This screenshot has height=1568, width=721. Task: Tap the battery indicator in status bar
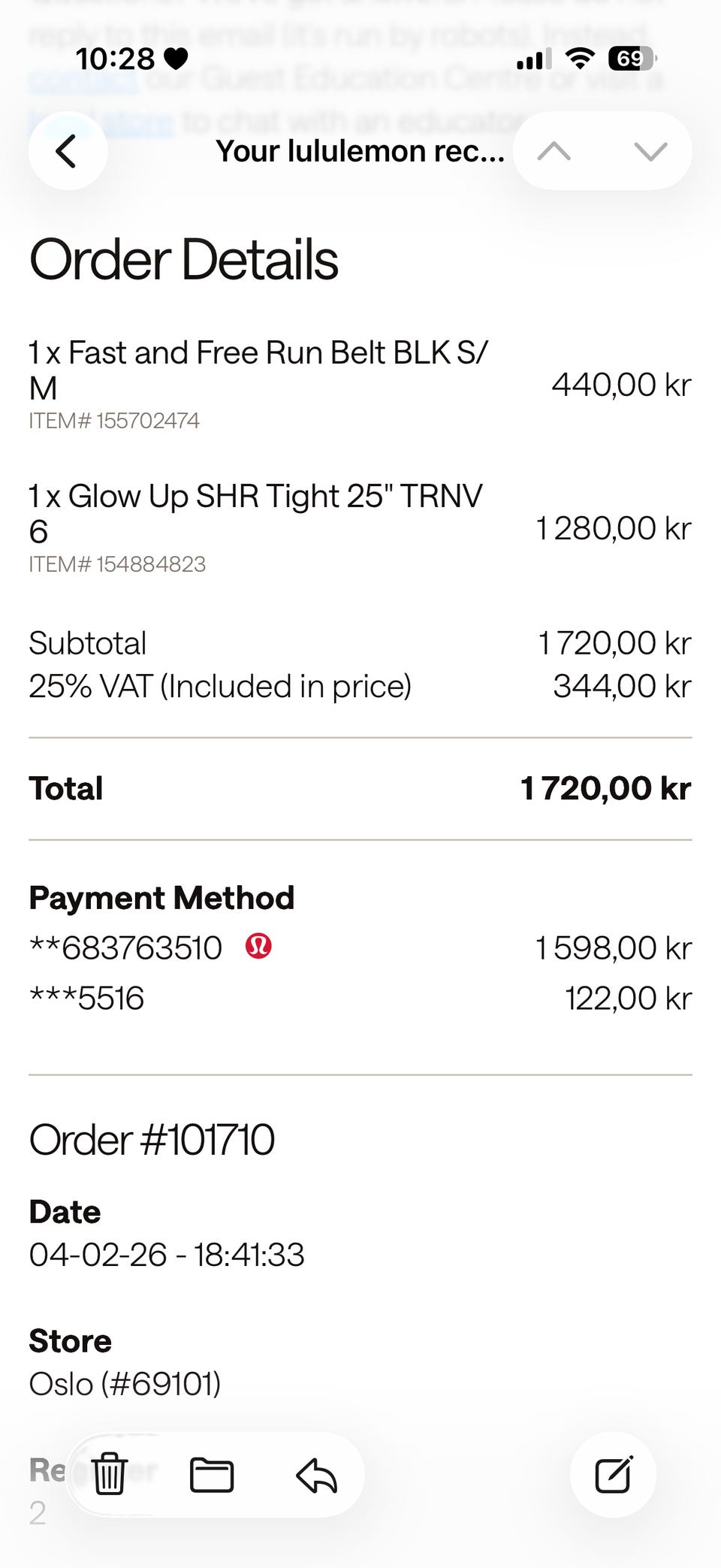click(632, 59)
